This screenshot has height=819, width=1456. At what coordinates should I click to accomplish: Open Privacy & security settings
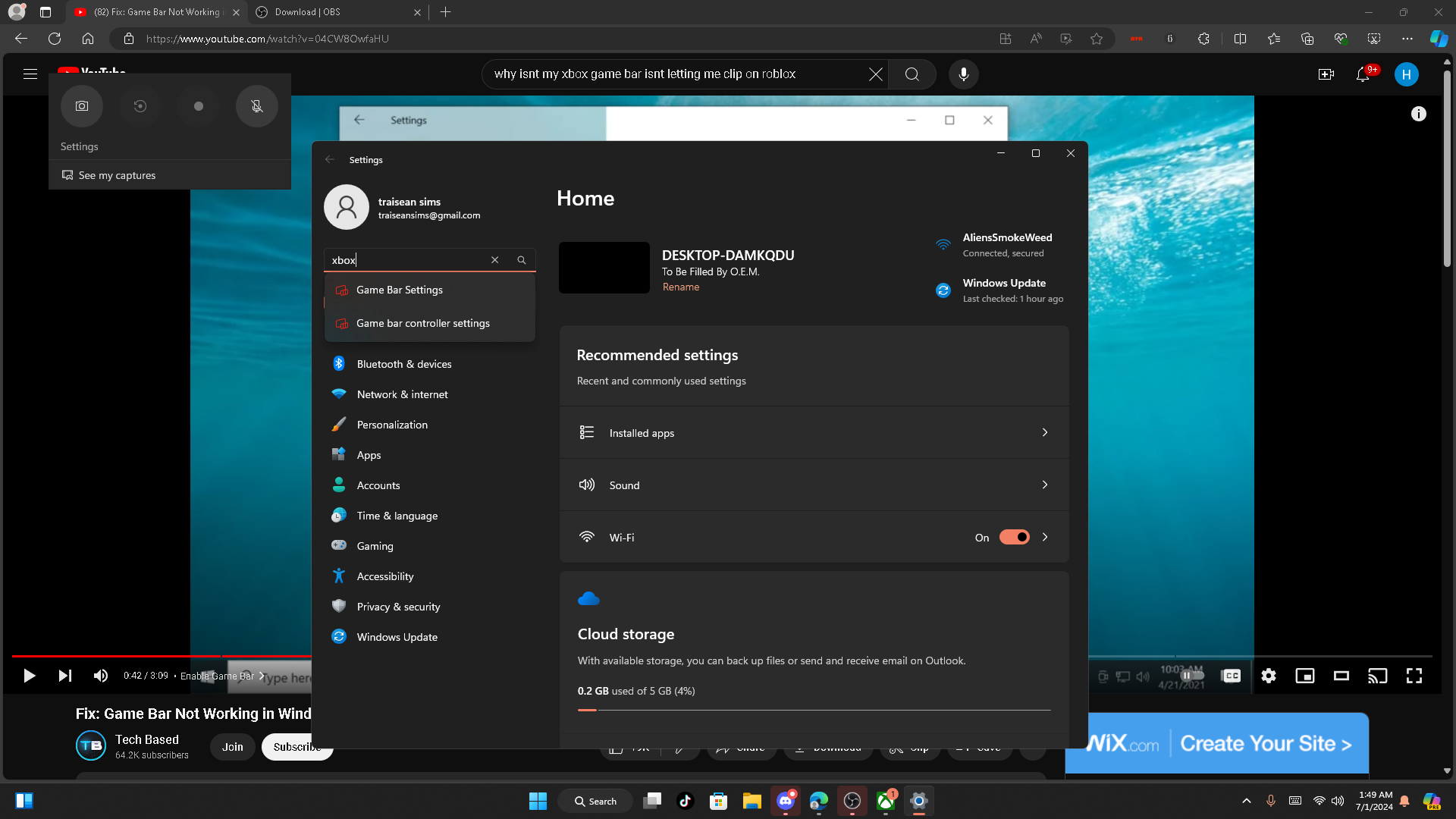pyautogui.click(x=430, y=607)
